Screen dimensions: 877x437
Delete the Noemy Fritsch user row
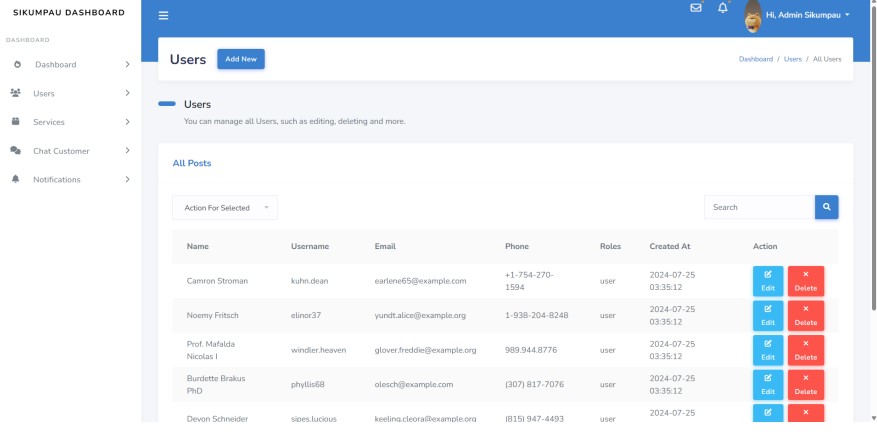(x=806, y=316)
